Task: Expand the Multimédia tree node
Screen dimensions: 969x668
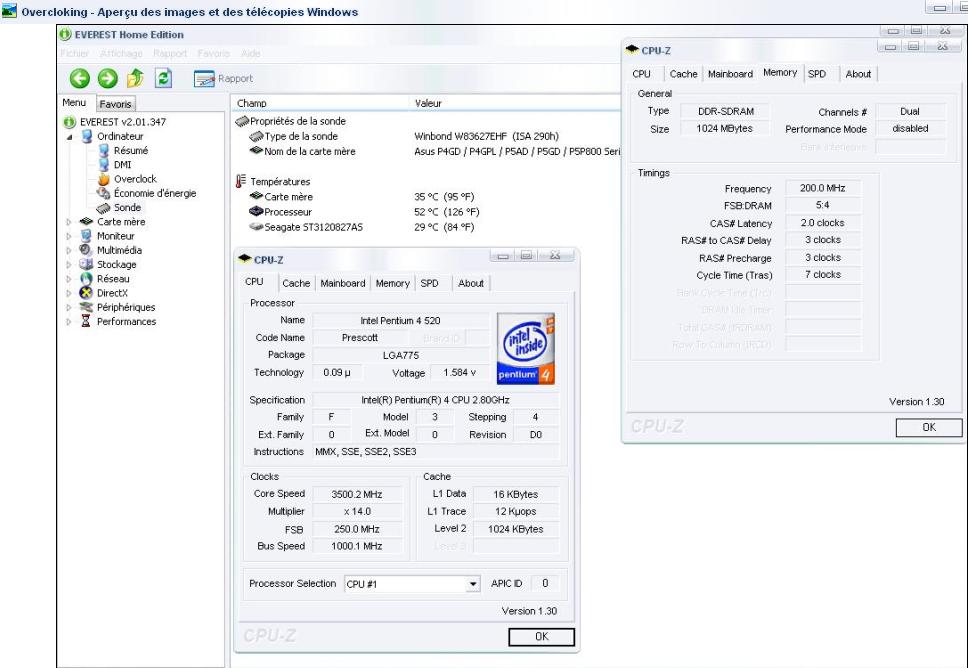Action: (x=69, y=250)
